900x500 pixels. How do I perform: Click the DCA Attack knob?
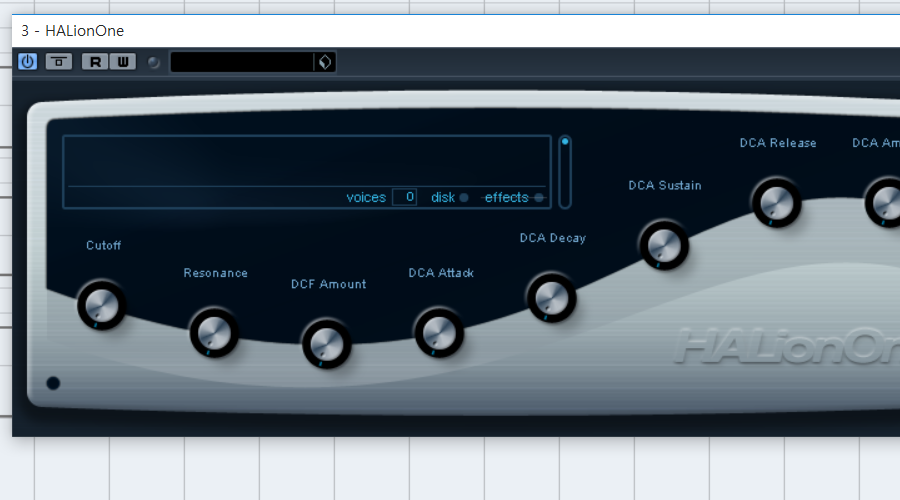tap(439, 333)
